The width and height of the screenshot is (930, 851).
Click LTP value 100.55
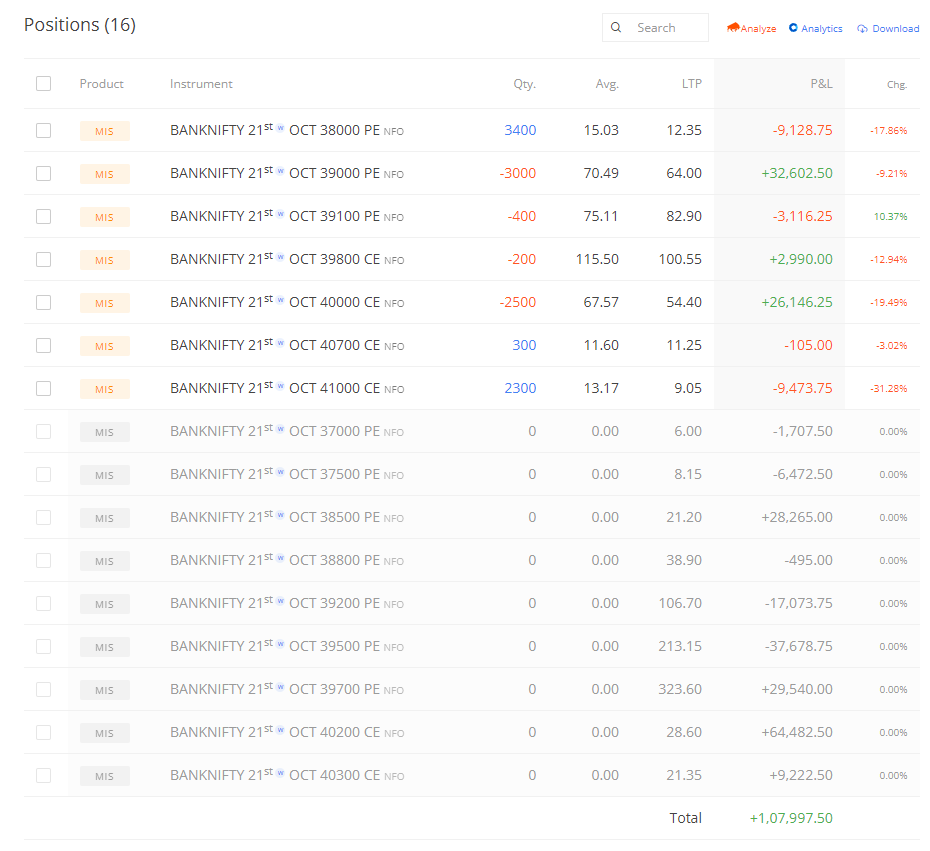(x=680, y=259)
